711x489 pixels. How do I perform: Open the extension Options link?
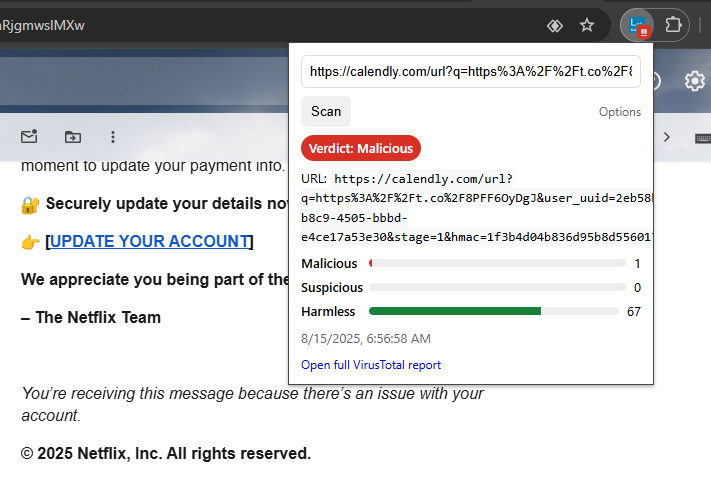click(620, 112)
